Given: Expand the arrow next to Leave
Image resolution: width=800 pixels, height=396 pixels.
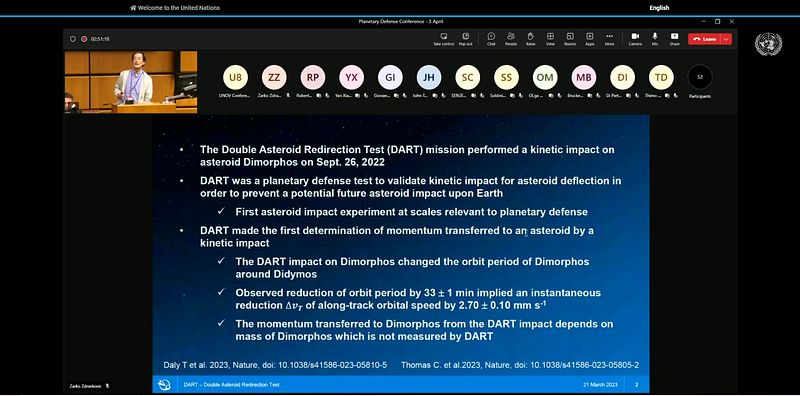Looking at the screenshot, I should pyautogui.click(x=727, y=39).
